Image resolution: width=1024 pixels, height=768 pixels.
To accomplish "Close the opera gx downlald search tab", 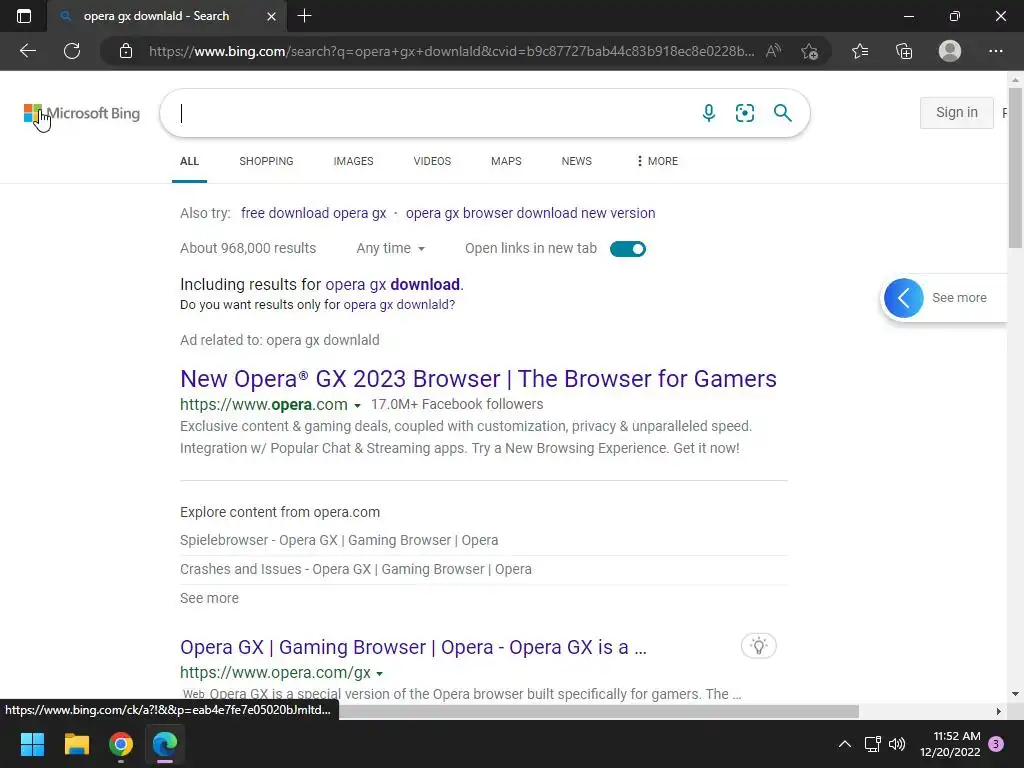I will (x=271, y=16).
